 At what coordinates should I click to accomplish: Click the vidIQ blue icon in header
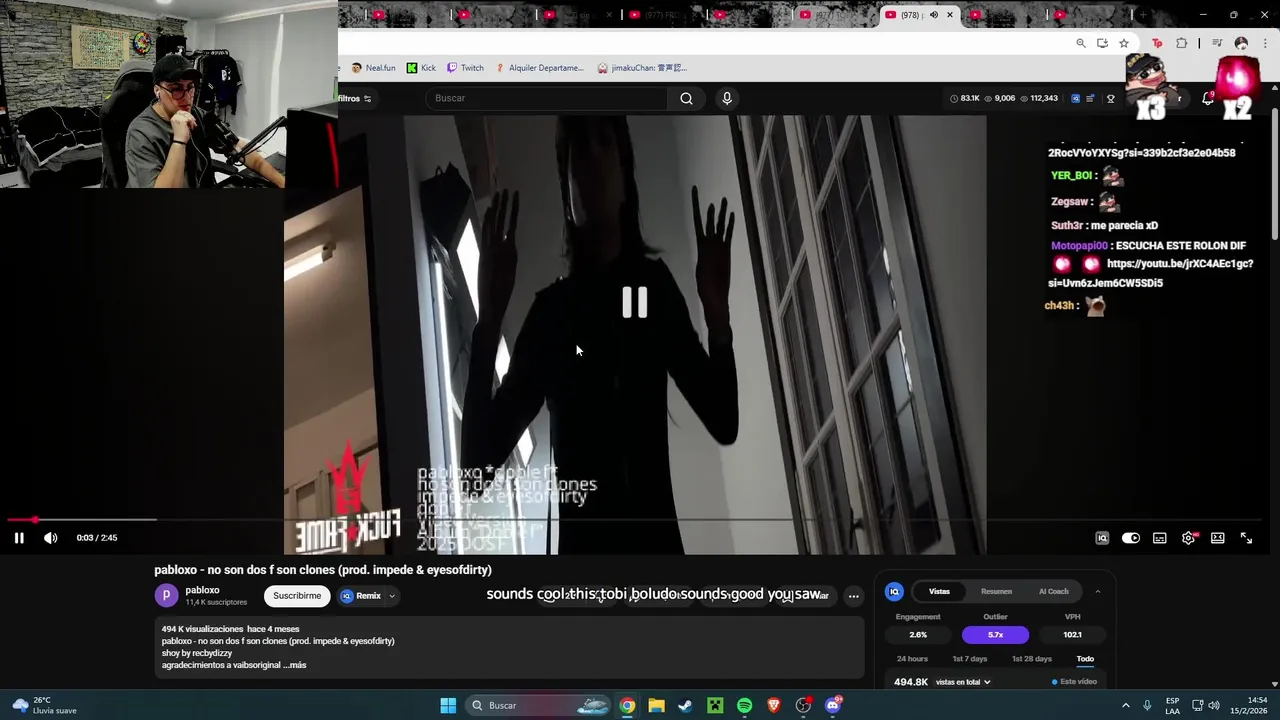point(1076,98)
